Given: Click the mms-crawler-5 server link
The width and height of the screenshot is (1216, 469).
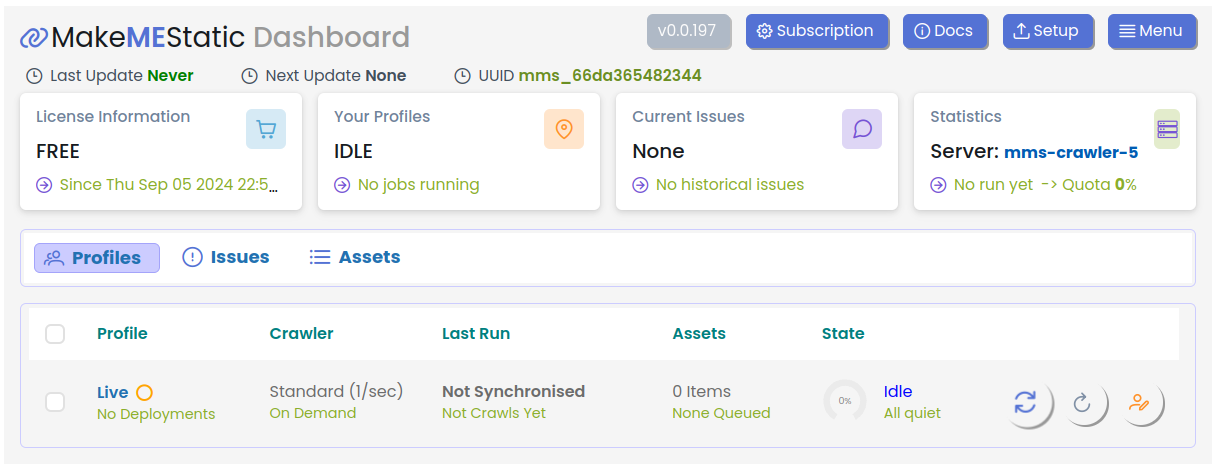Looking at the screenshot, I should pos(1071,153).
